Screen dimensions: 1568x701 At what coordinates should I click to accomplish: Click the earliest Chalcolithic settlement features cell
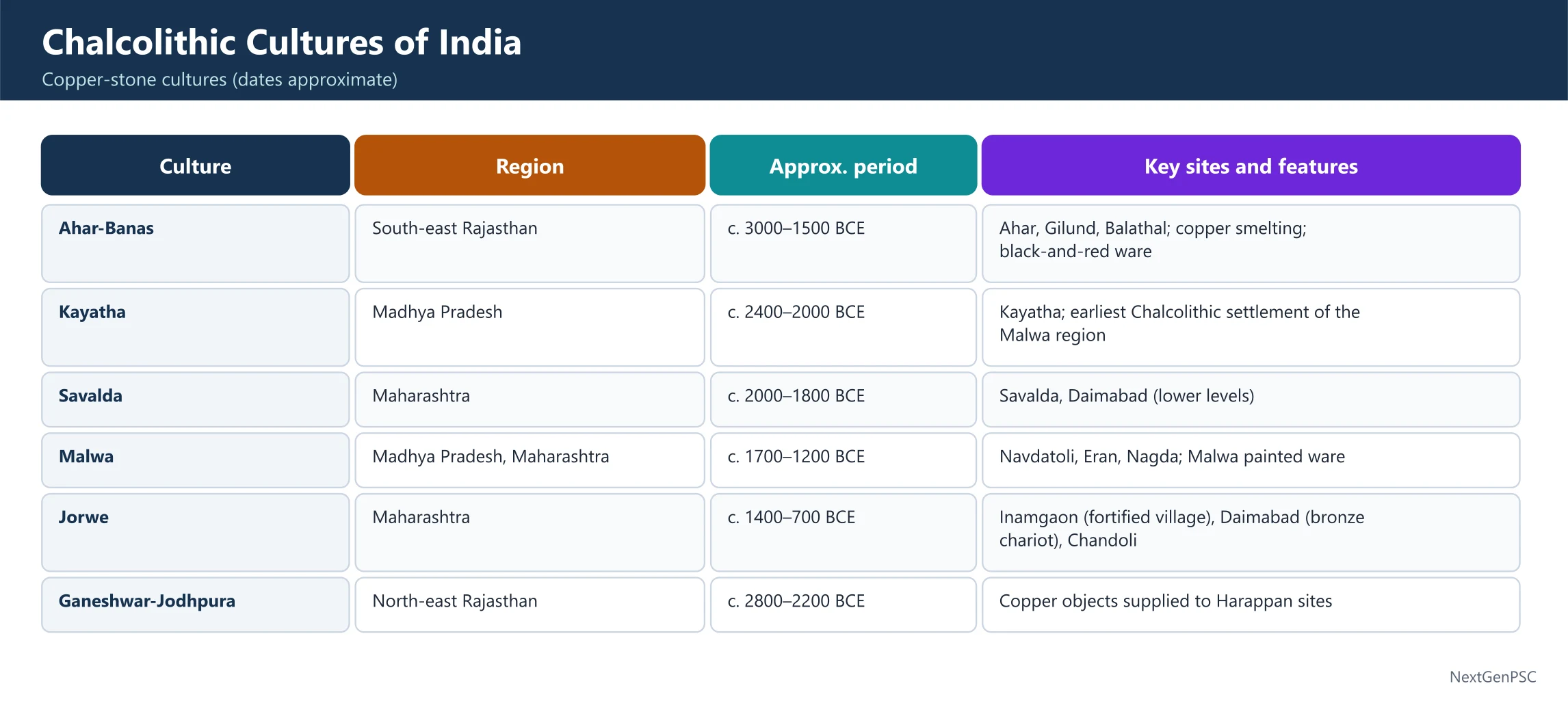click(1251, 327)
